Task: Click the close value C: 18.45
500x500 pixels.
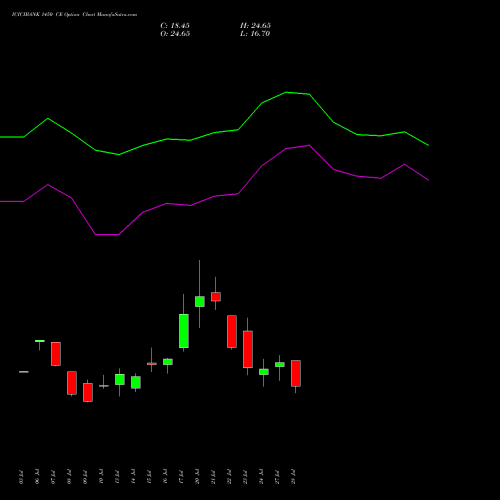Action: point(175,26)
